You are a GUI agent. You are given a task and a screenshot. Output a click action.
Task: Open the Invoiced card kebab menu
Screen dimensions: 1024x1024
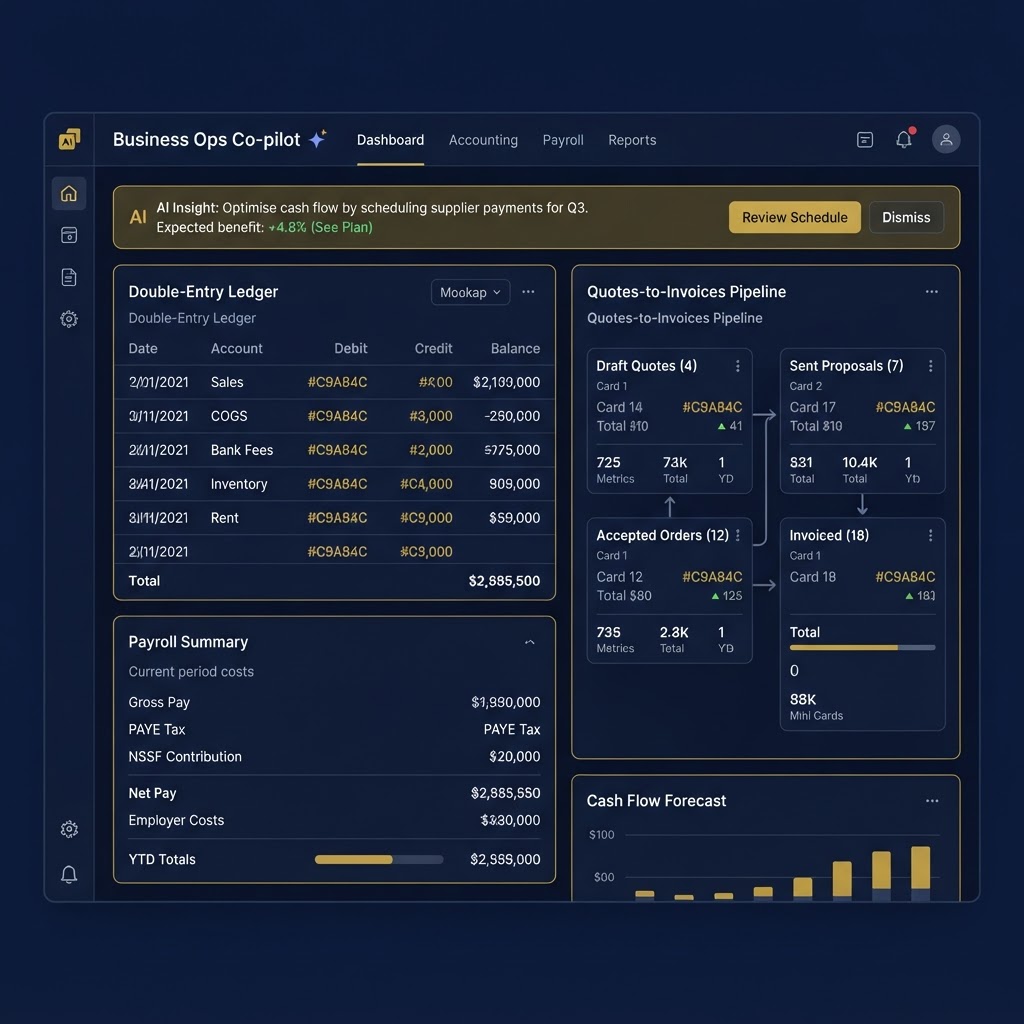pyautogui.click(x=931, y=536)
